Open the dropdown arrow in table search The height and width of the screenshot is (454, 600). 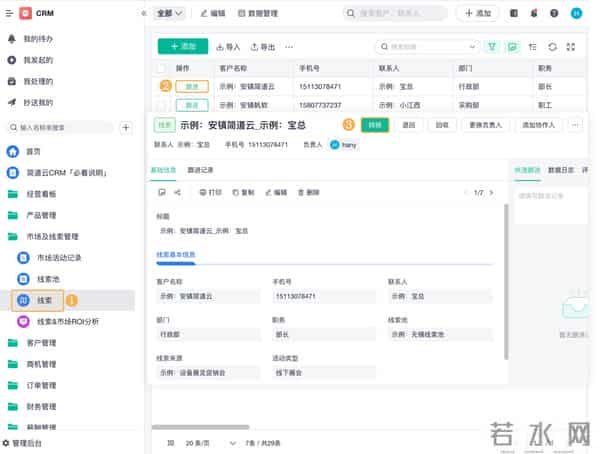coord(473,47)
